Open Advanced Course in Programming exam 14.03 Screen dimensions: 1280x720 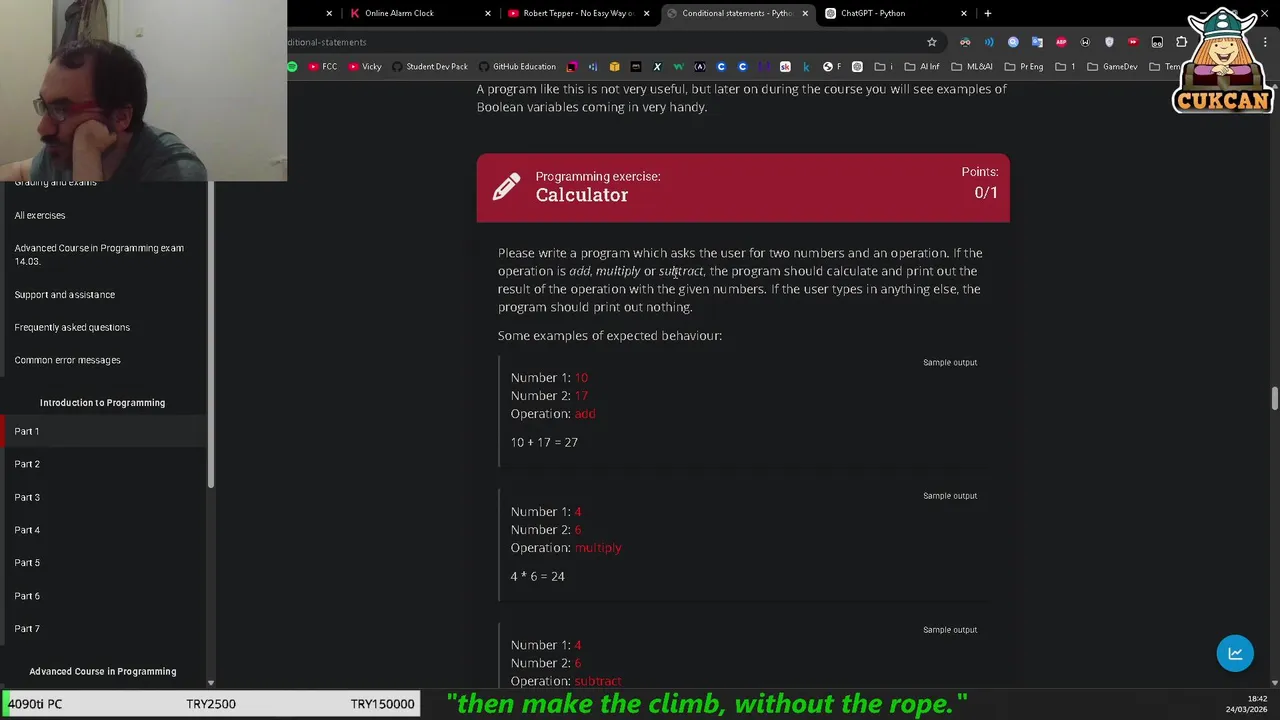click(99, 254)
